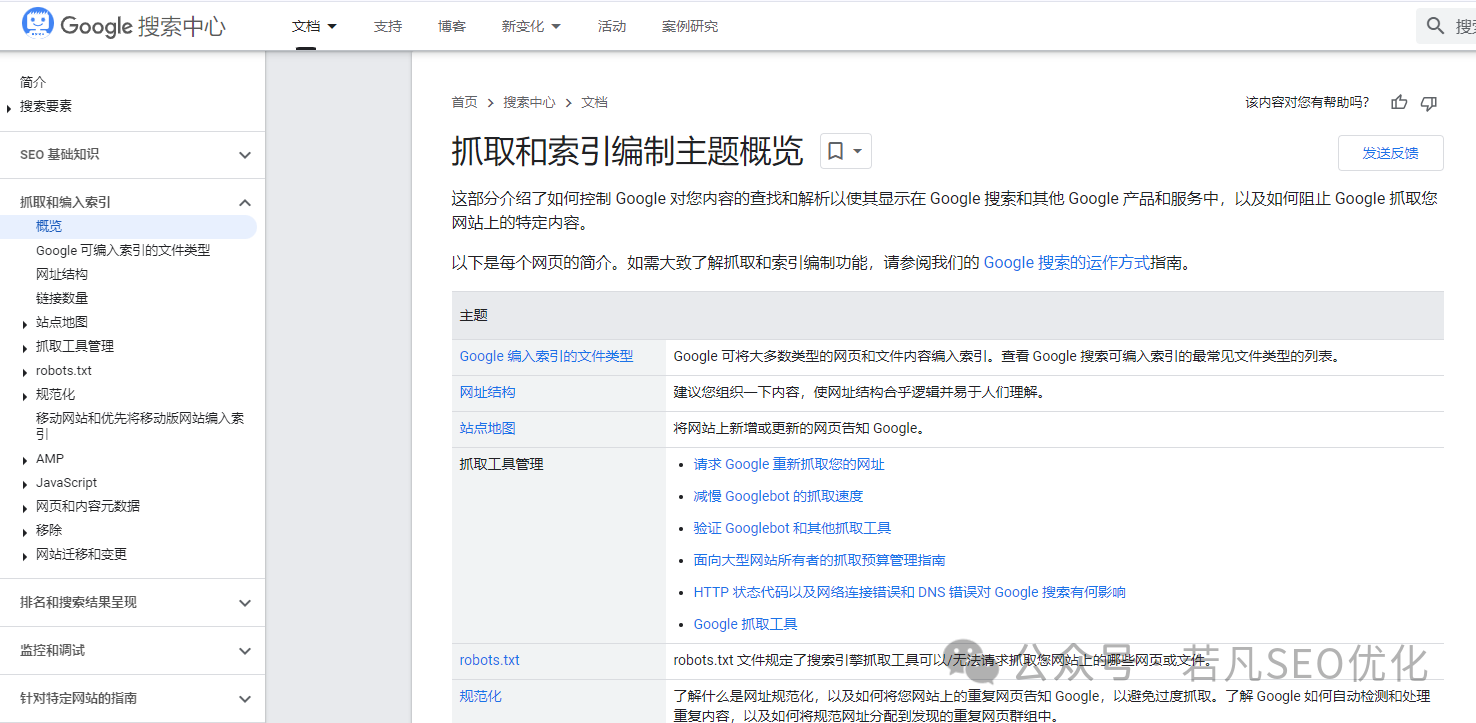Expand the 站点地图 sidebar tree item
Image resolution: width=1476 pixels, height=723 pixels.
[x=25, y=323]
